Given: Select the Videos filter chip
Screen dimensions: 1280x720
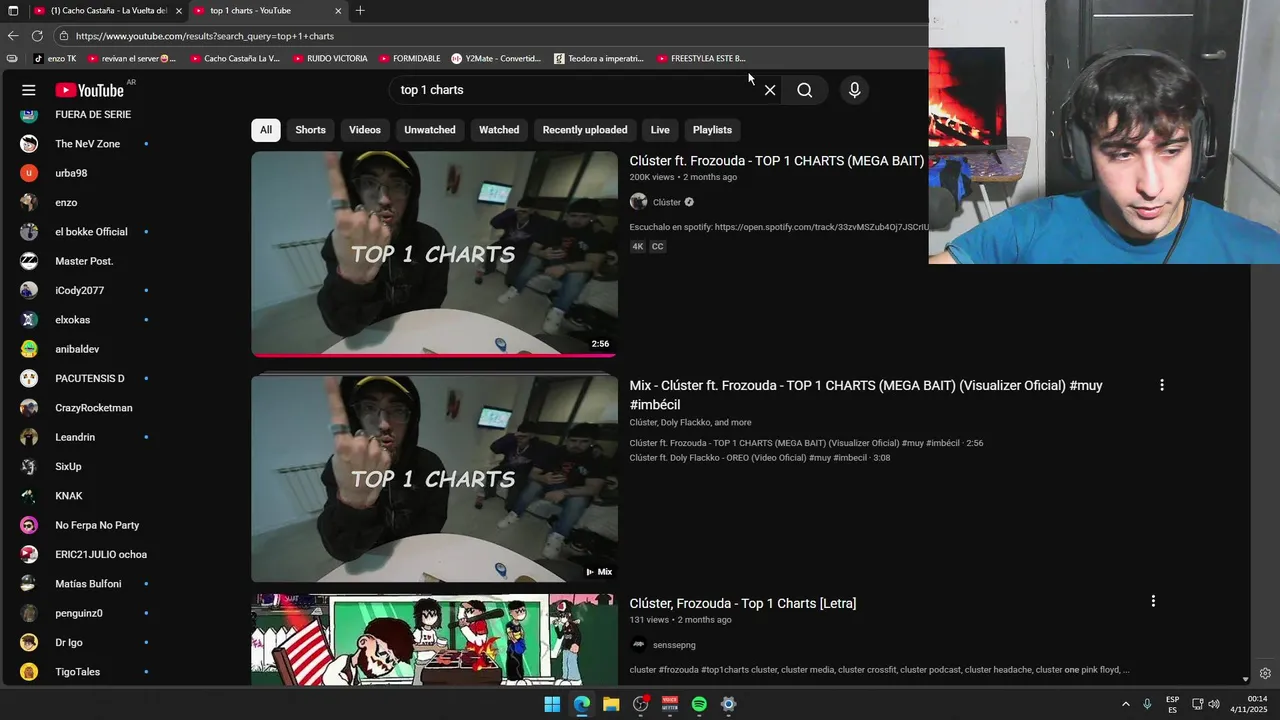Looking at the screenshot, I should pyautogui.click(x=365, y=130).
